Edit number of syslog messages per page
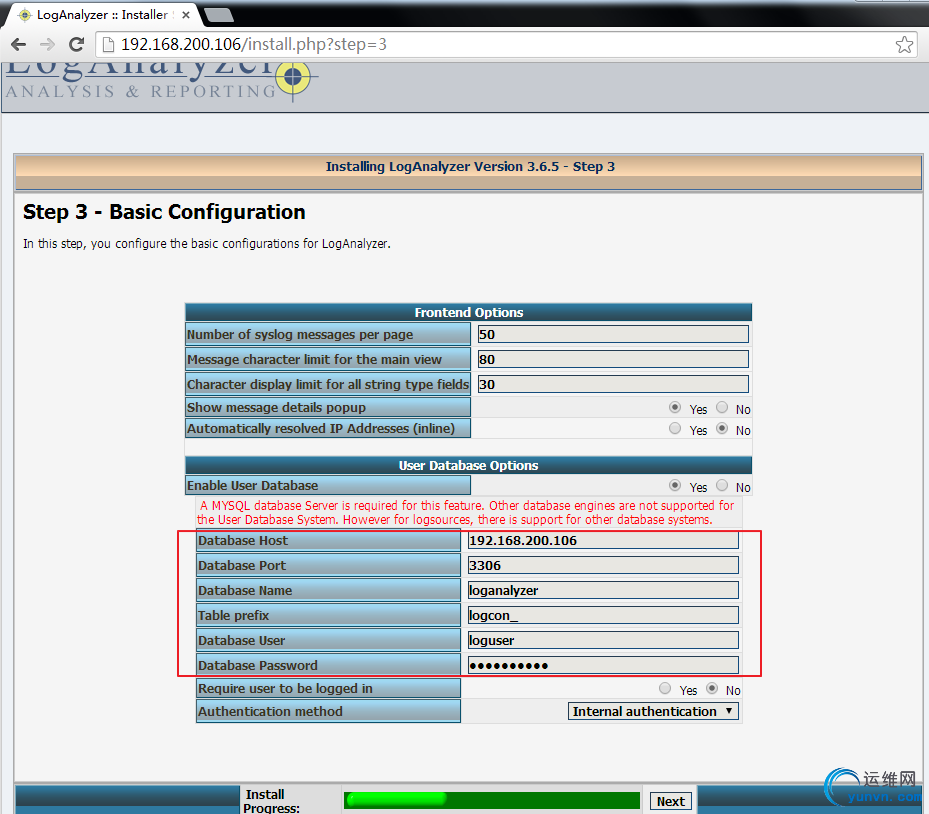 click(613, 334)
